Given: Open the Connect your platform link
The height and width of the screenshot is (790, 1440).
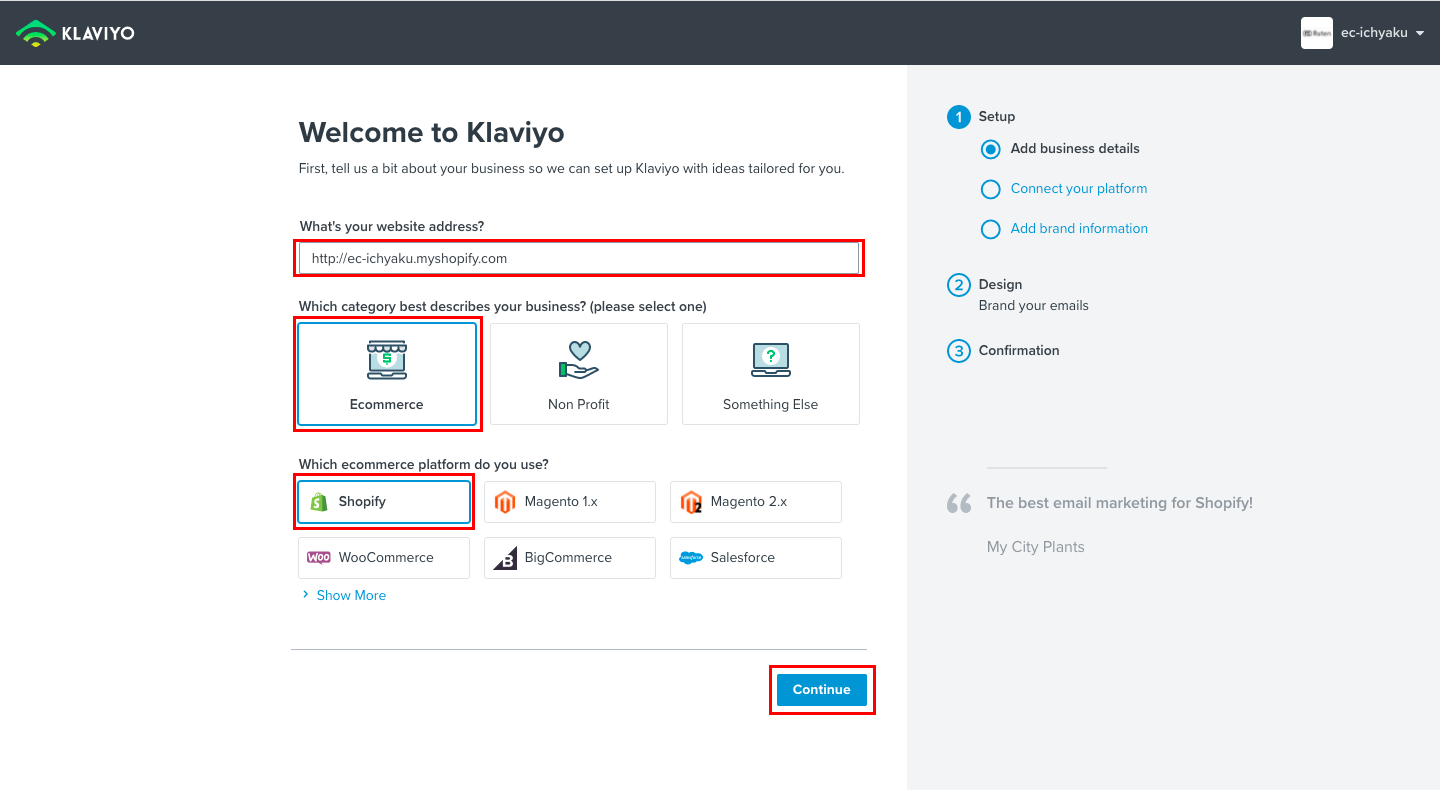Looking at the screenshot, I should pyautogui.click(x=1079, y=189).
